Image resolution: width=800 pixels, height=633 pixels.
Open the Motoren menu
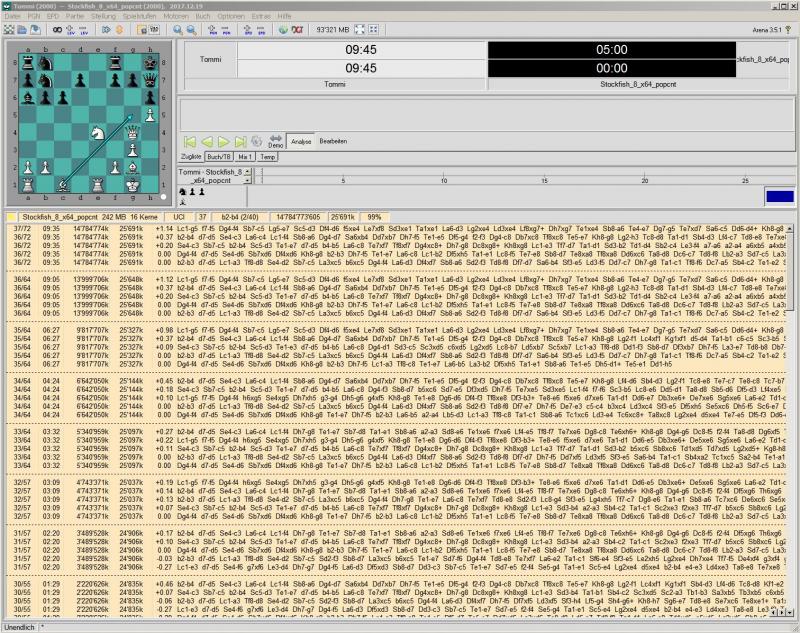point(176,17)
